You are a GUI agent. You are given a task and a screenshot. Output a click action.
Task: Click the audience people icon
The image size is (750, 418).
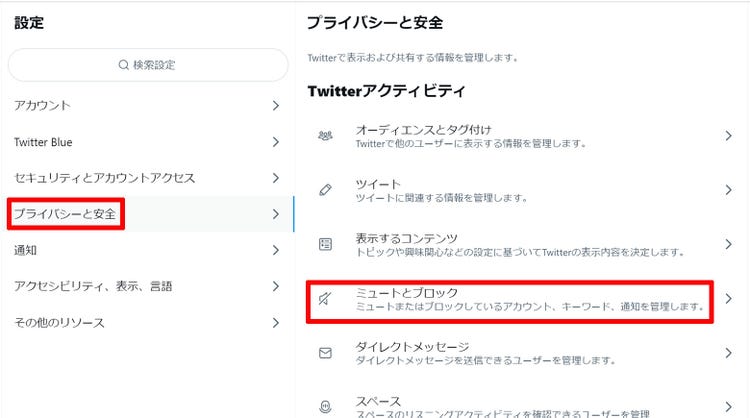(325, 136)
